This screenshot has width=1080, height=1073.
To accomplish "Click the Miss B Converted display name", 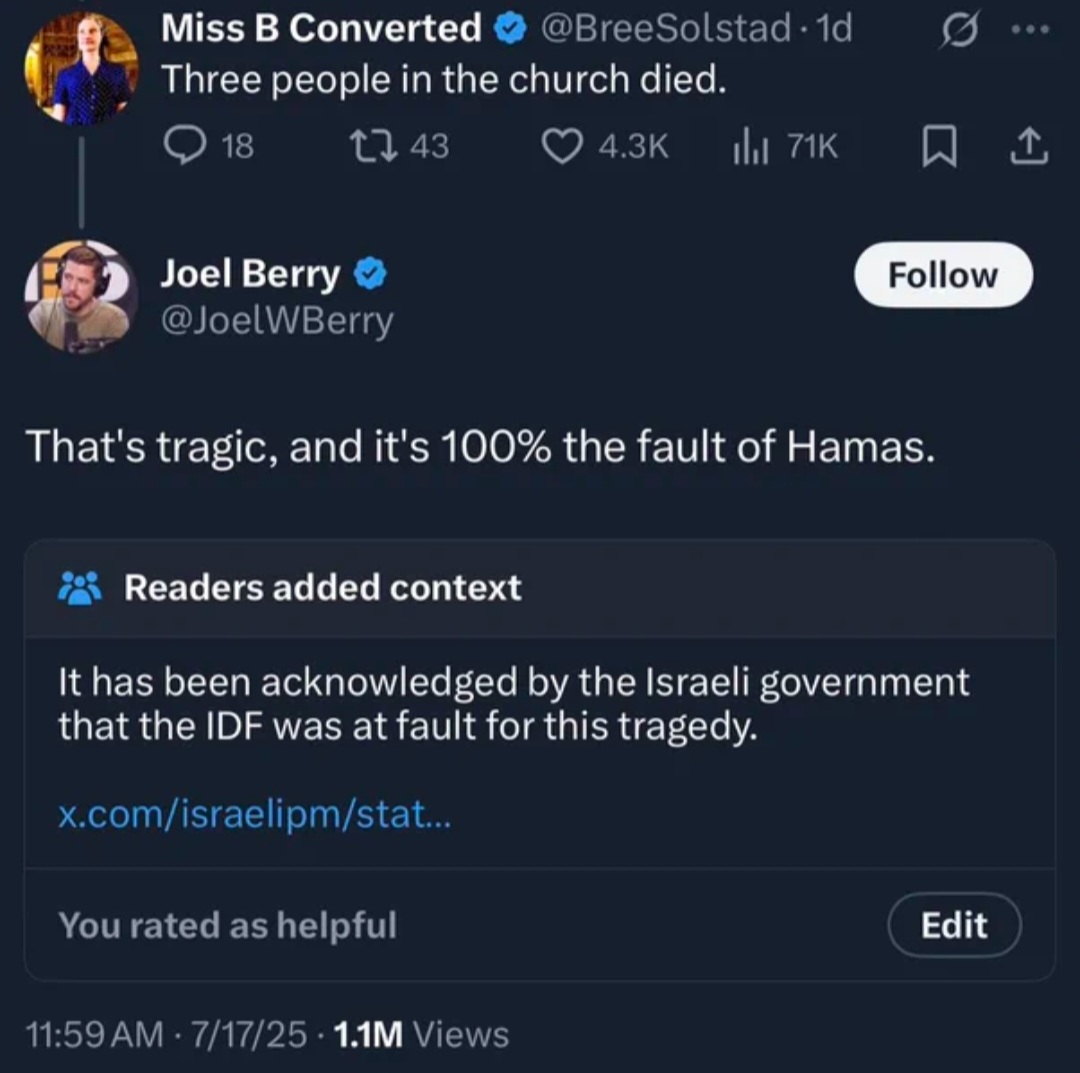I will 321,29.
